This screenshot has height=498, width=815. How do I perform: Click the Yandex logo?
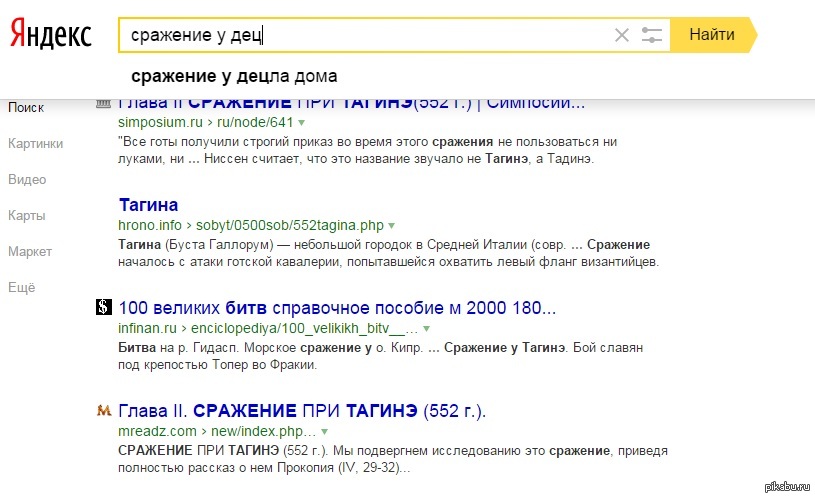51,34
